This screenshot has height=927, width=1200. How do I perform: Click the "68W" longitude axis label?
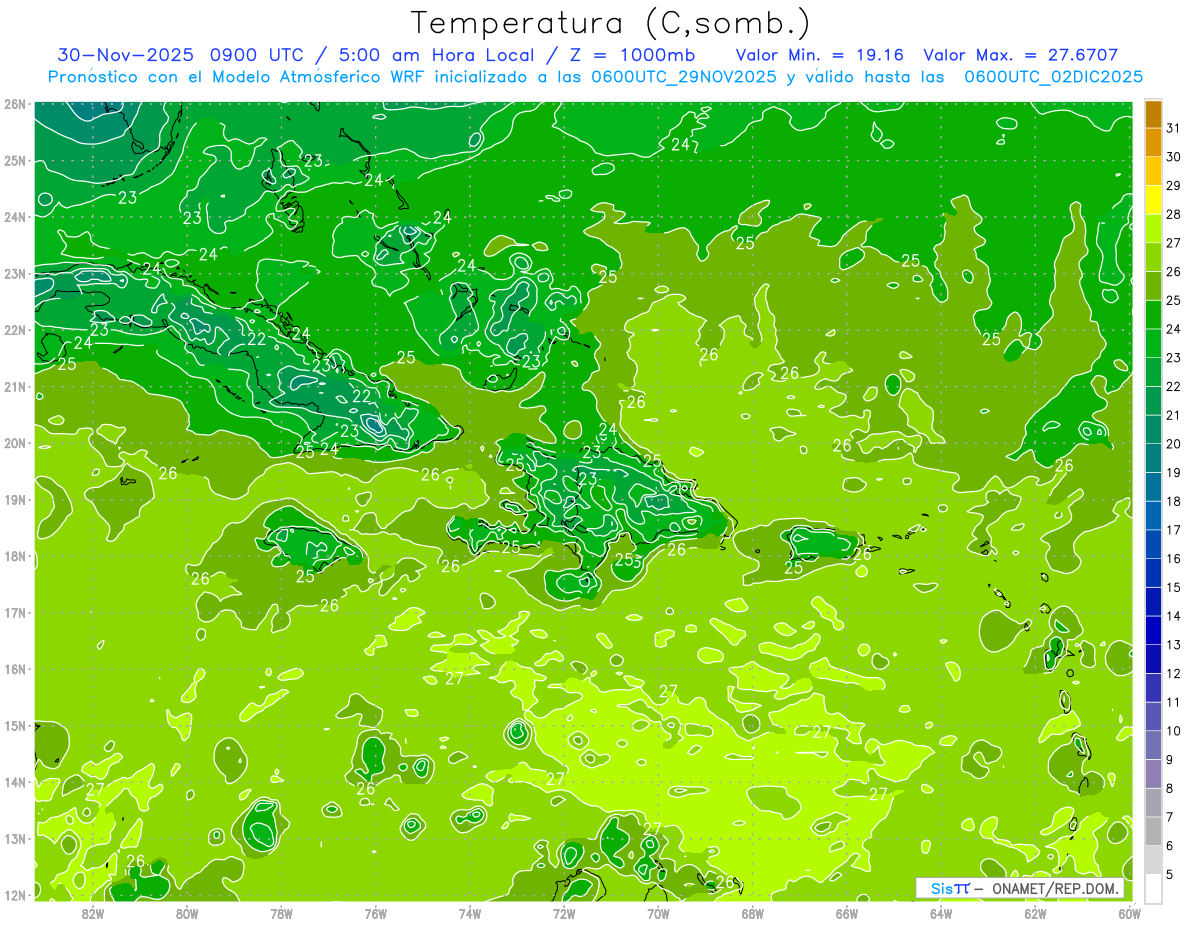pyautogui.click(x=753, y=912)
